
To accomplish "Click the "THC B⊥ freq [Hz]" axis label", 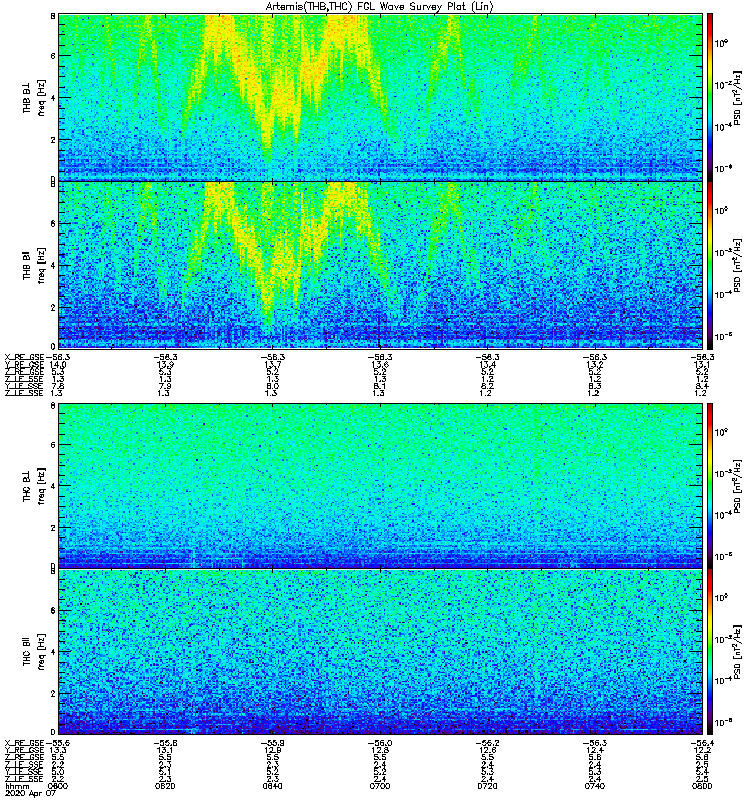I will [x=34, y=486].
